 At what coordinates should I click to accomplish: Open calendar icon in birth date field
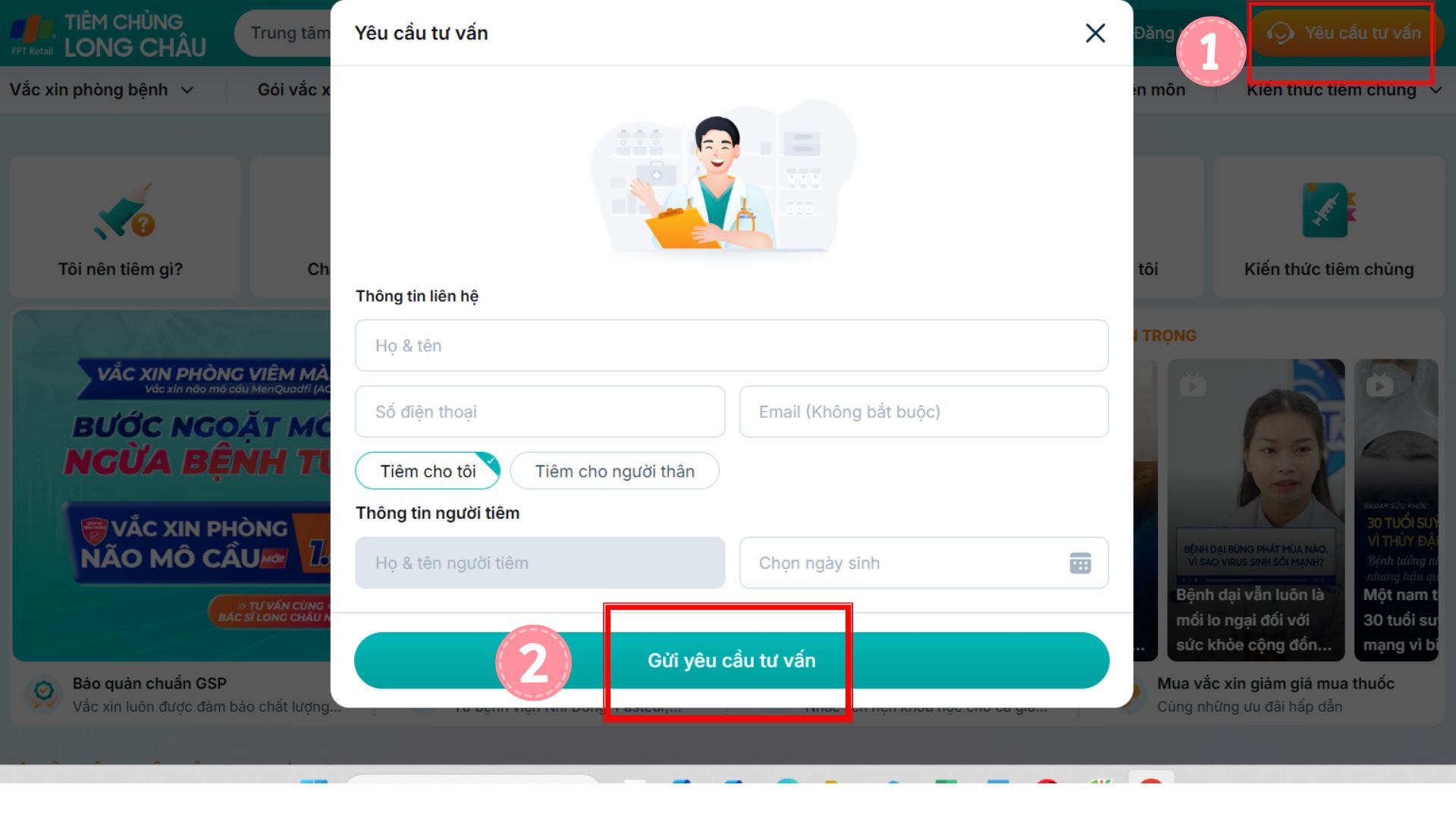(x=1080, y=563)
